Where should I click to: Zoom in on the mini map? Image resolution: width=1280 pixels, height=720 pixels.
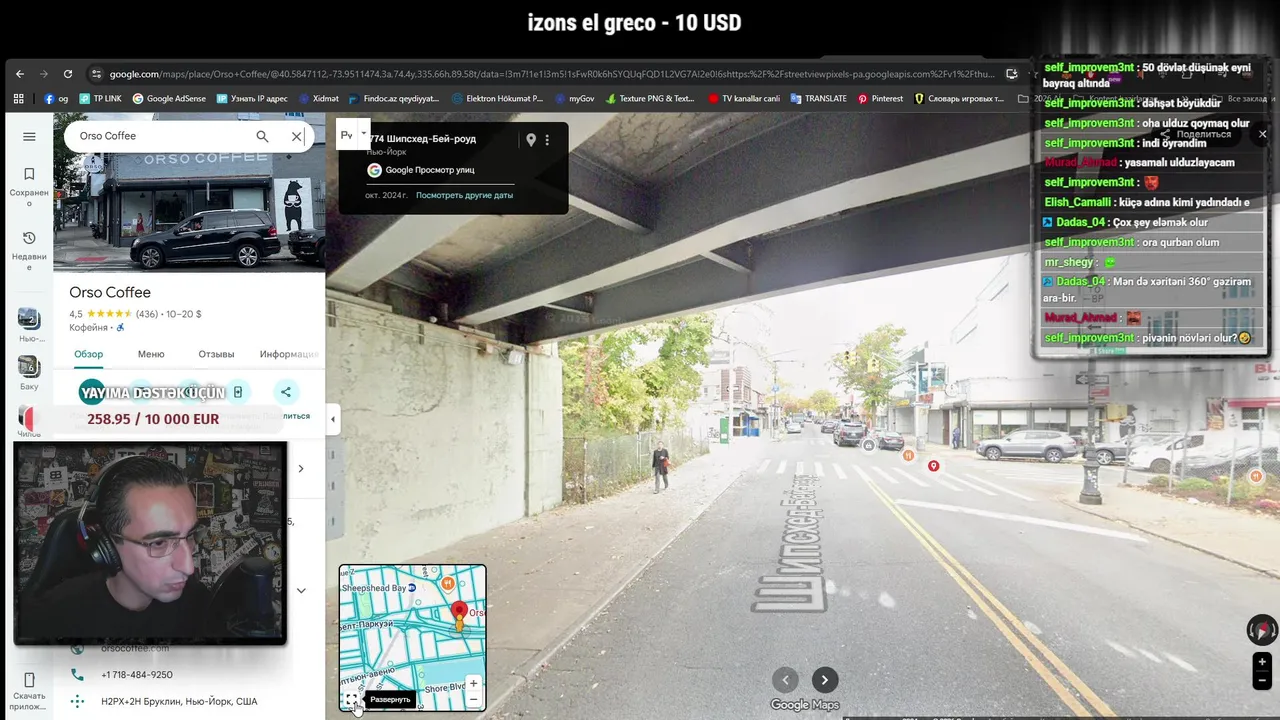[x=473, y=684]
